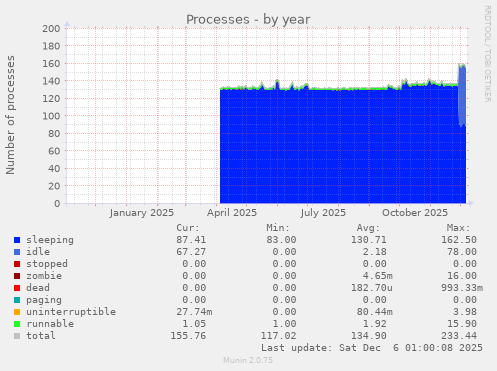Click dead maximum value 993.33m

[x=462, y=288]
